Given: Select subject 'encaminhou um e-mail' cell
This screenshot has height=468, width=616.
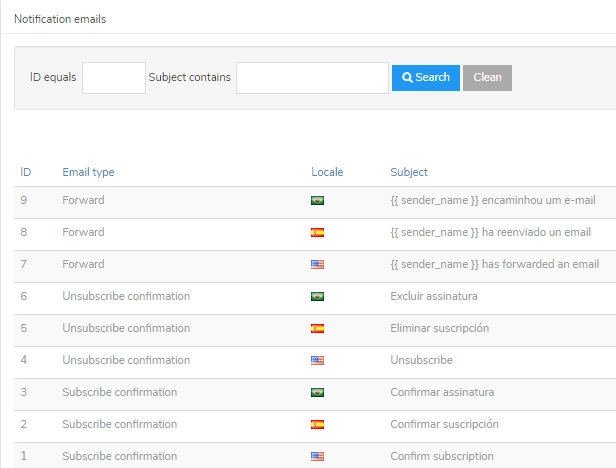Looking at the screenshot, I should tap(493, 200).
